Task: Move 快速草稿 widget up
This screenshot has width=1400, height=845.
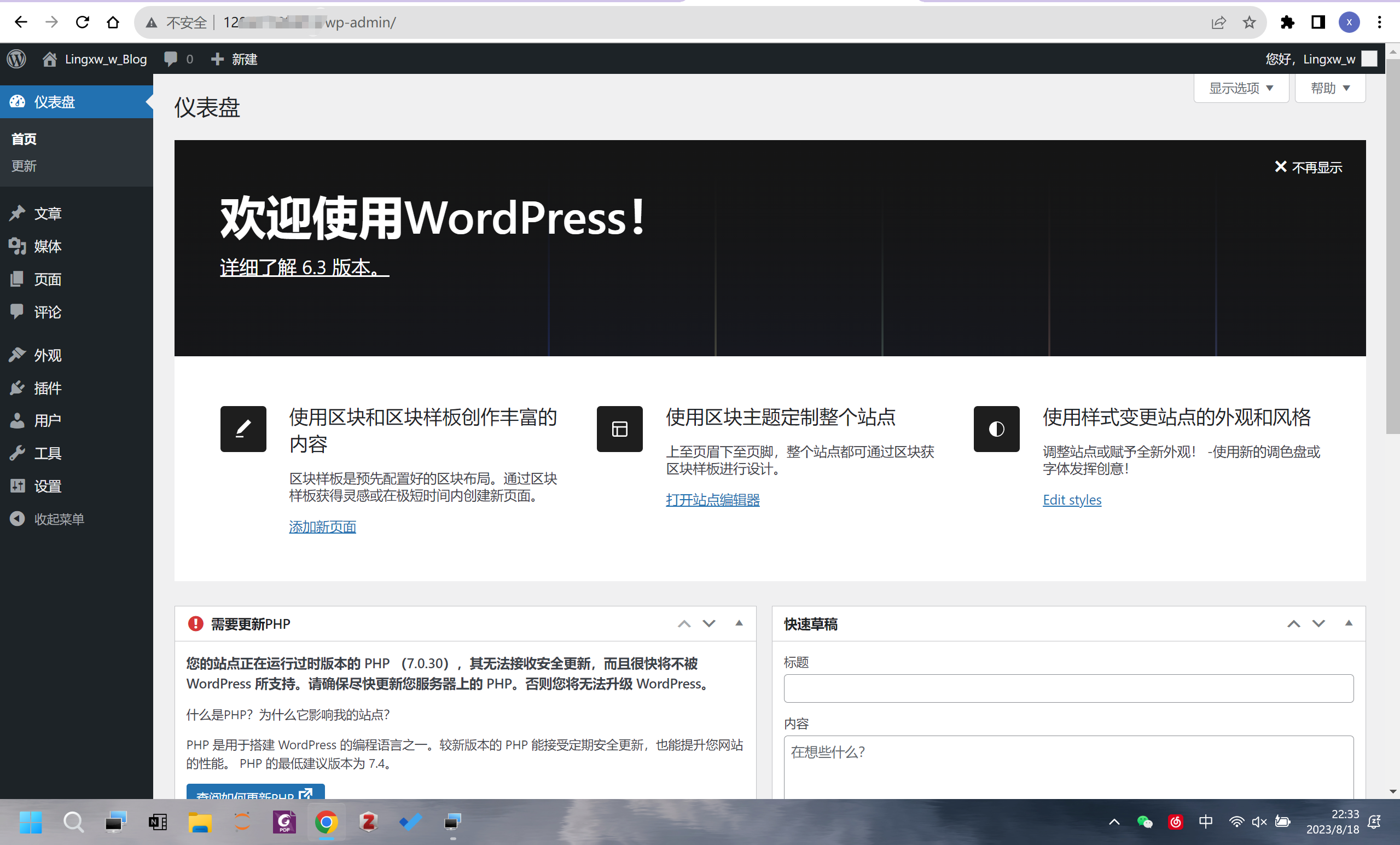Action: pos(1294,624)
